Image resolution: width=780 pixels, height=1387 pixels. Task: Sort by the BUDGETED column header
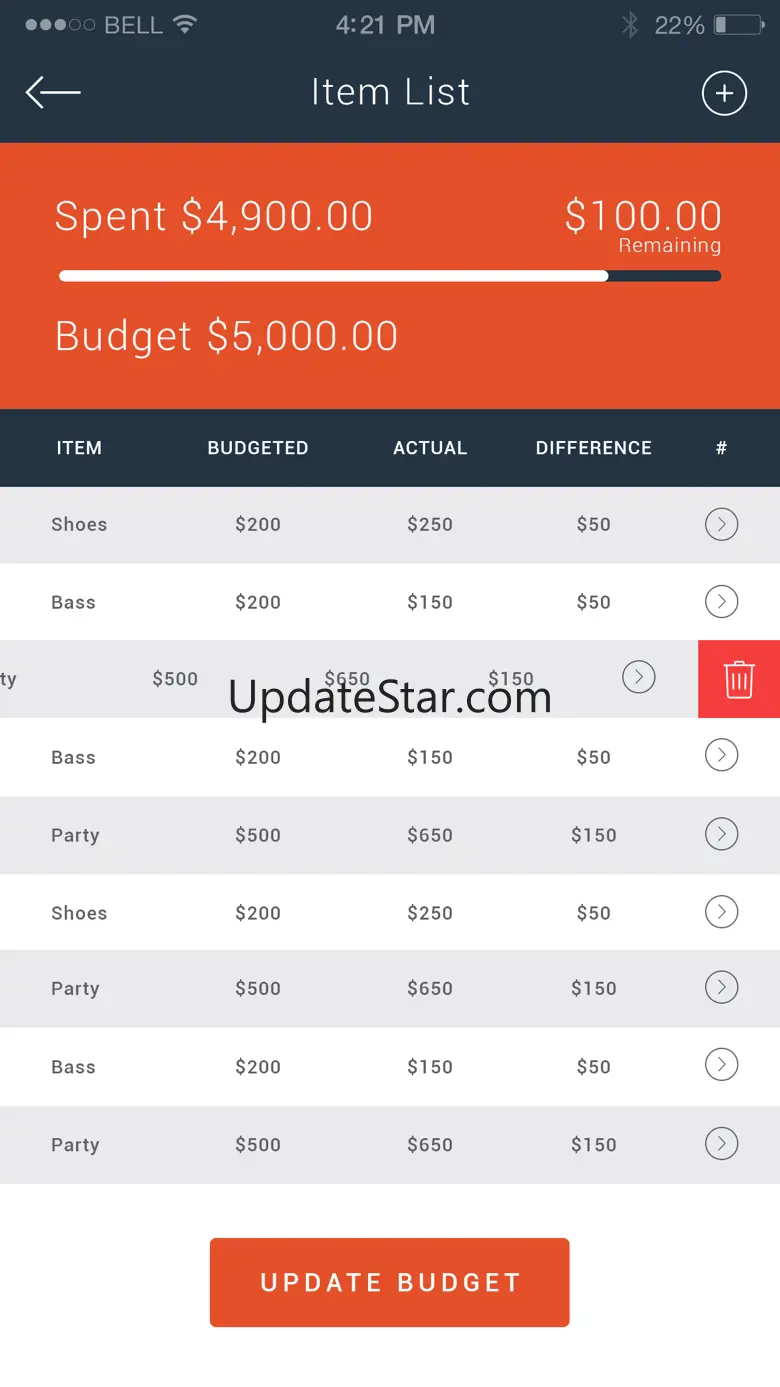[x=258, y=448]
